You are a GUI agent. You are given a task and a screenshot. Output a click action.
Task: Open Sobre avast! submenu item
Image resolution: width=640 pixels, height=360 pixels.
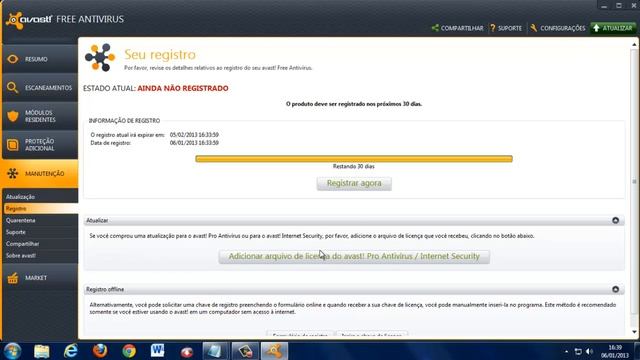coord(20,256)
